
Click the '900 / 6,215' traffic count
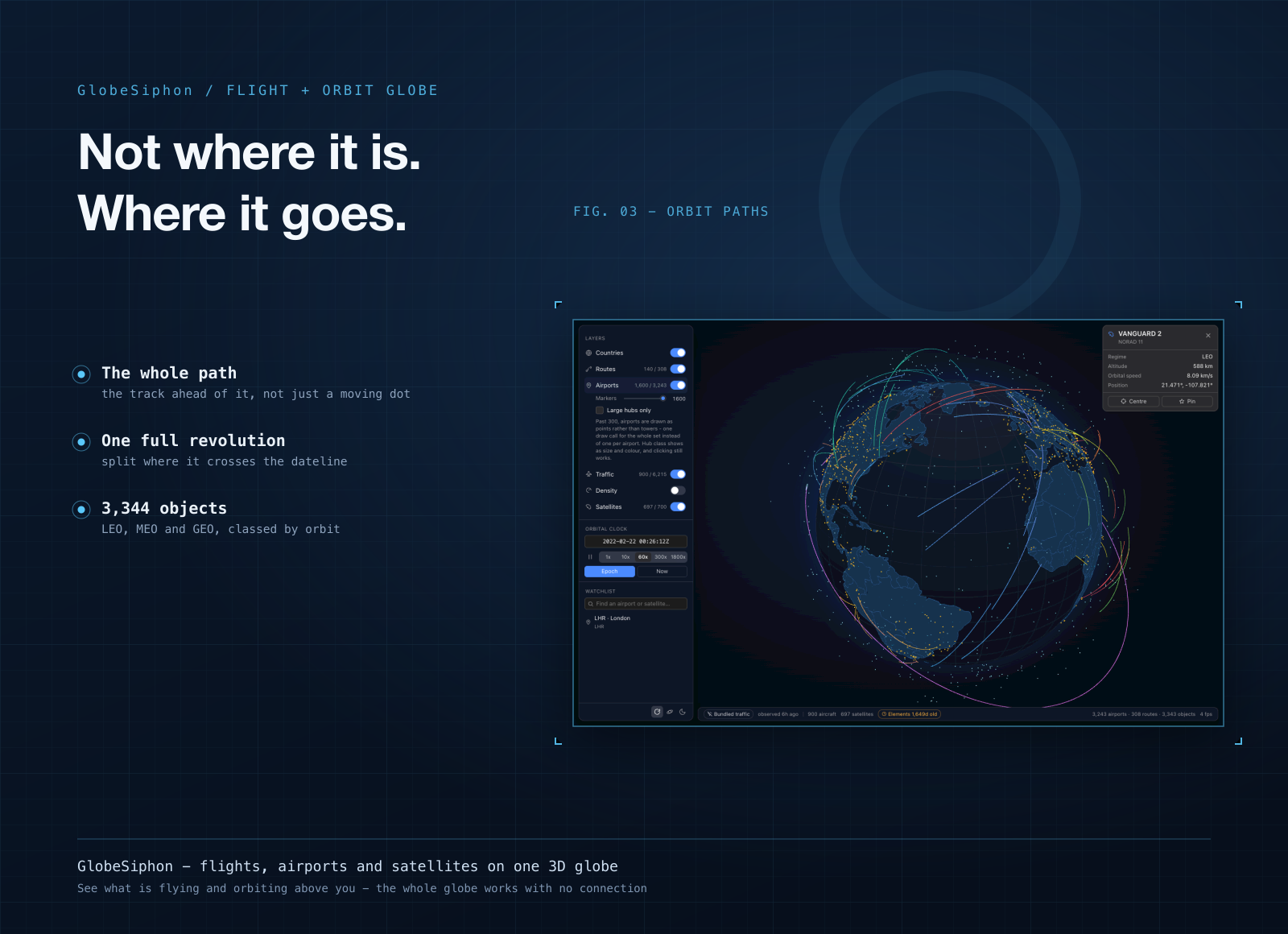pos(653,474)
